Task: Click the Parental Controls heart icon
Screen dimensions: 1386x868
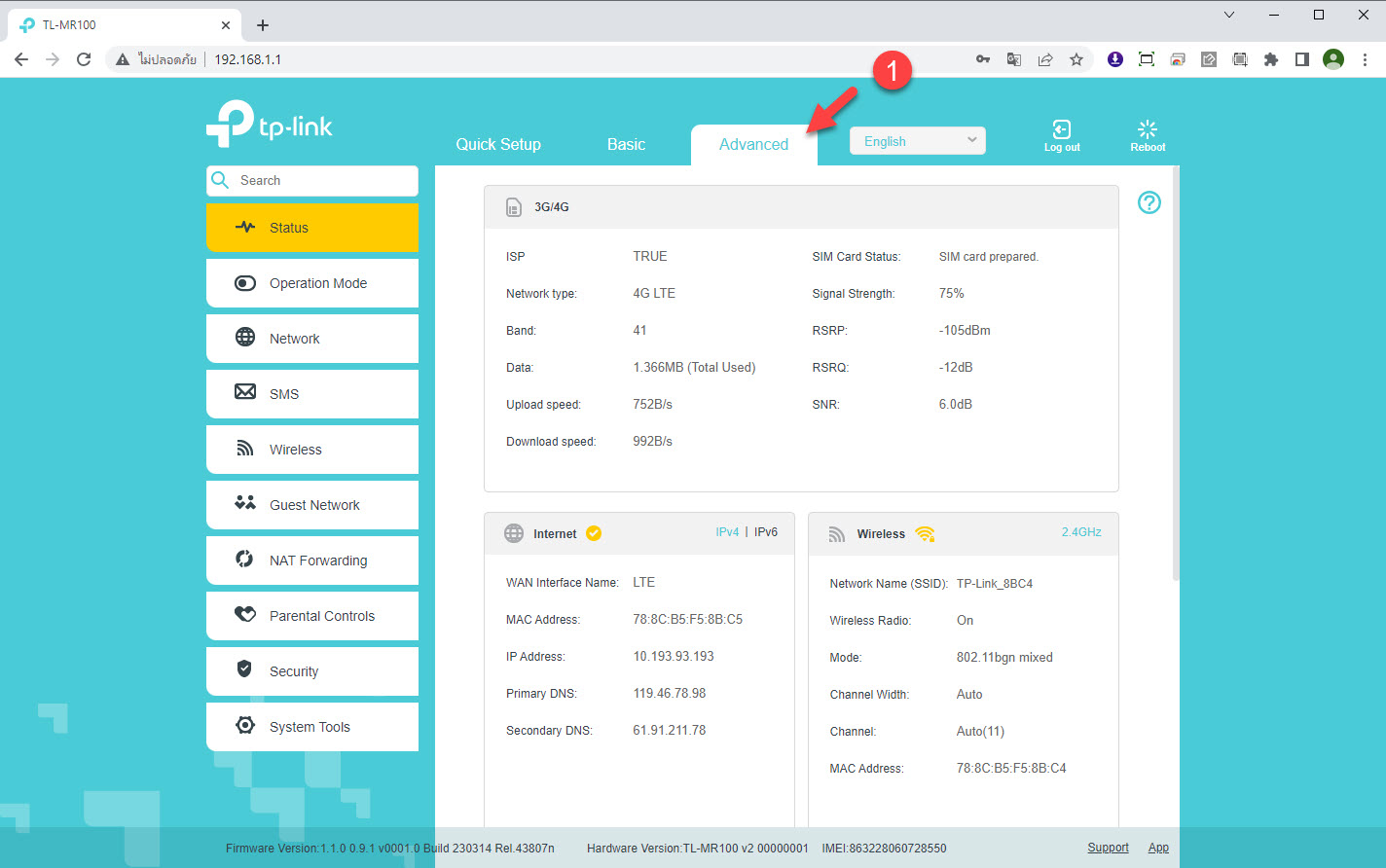Action: tap(245, 615)
